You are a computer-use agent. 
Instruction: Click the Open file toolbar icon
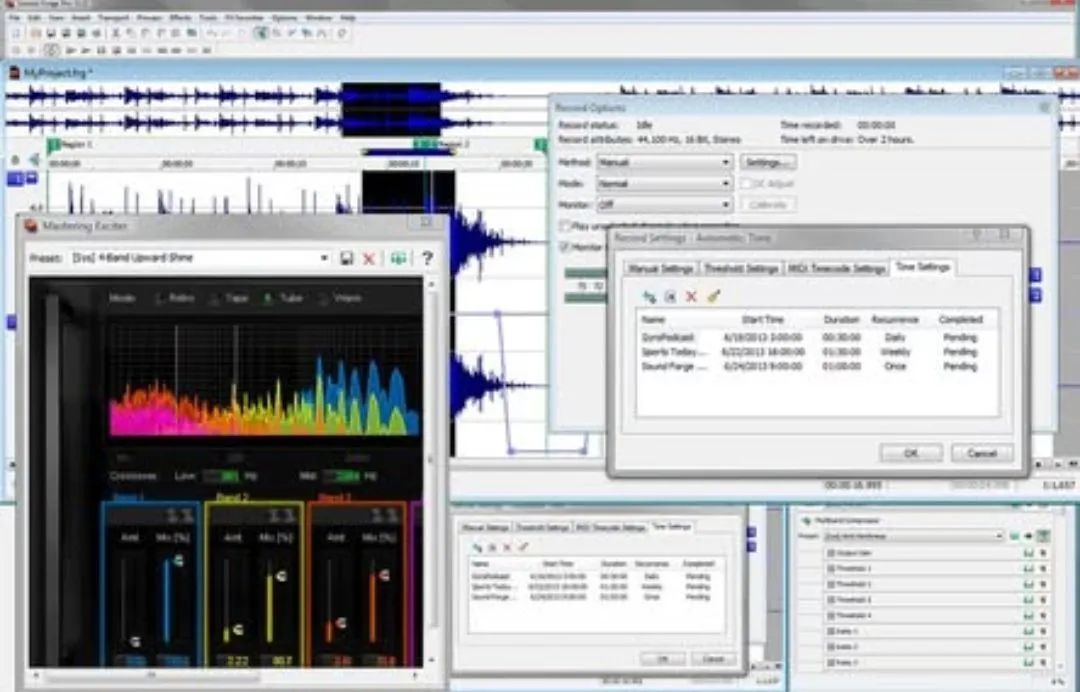pyautogui.click(x=36, y=32)
